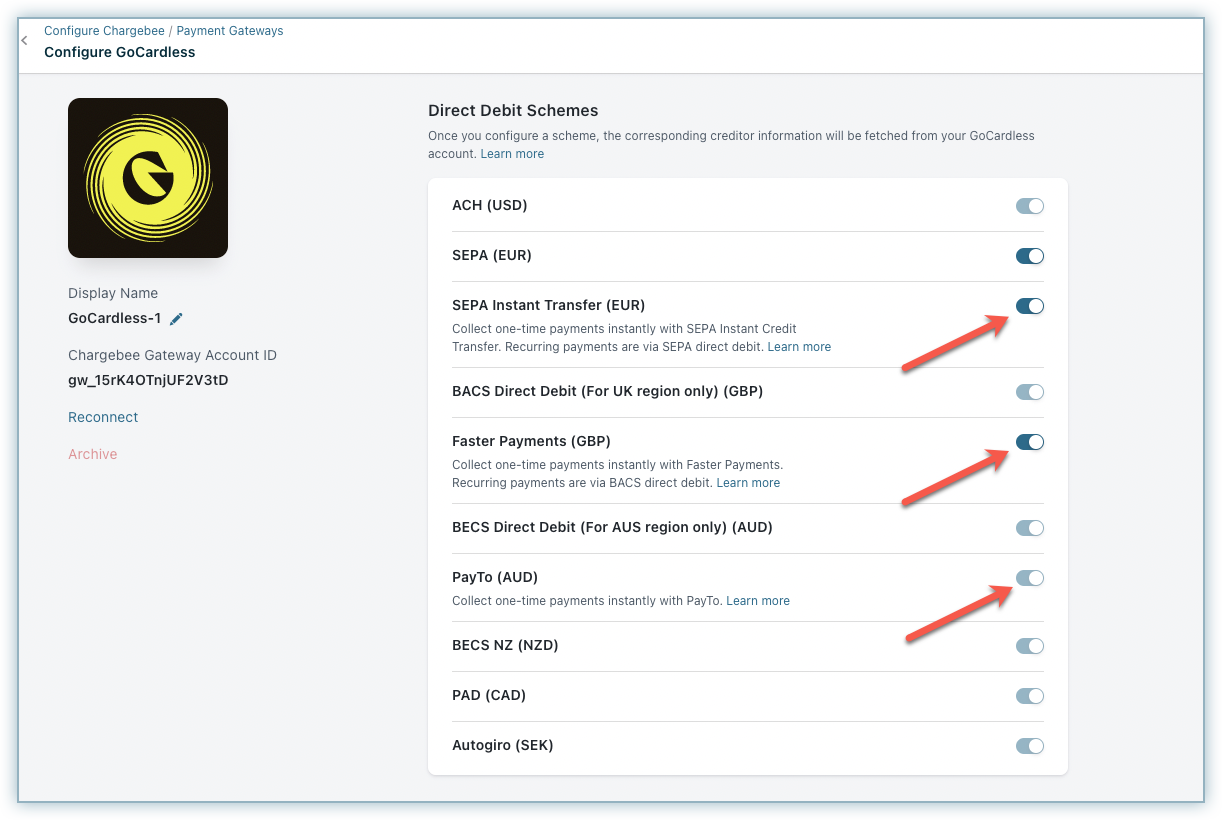Screen dimensions: 1222x820
Task: Open Learn more for SEPA Instant Transfer
Action: 799,347
